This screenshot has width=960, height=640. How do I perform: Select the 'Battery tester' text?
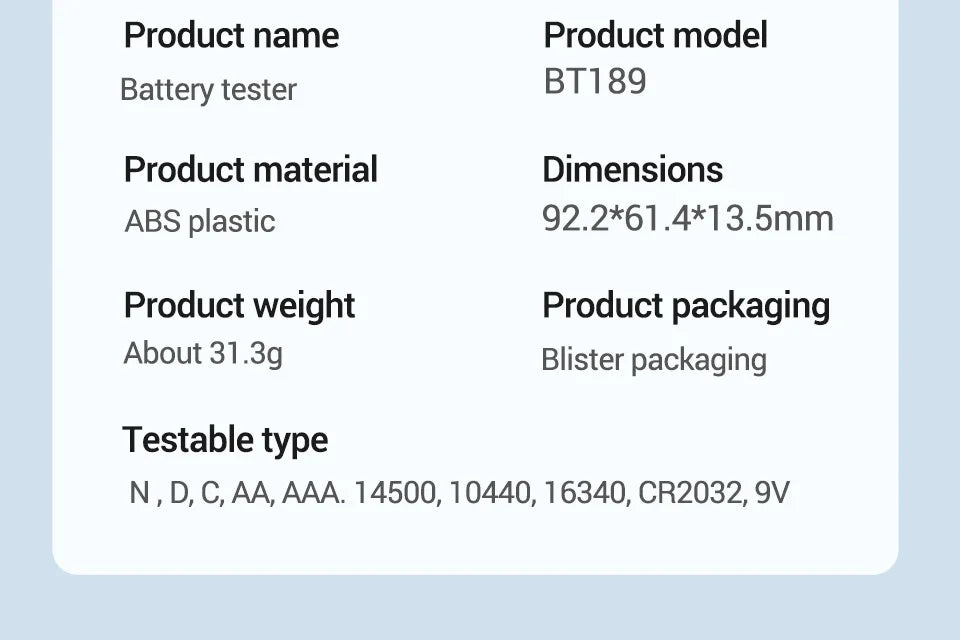click(x=208, y=90)
